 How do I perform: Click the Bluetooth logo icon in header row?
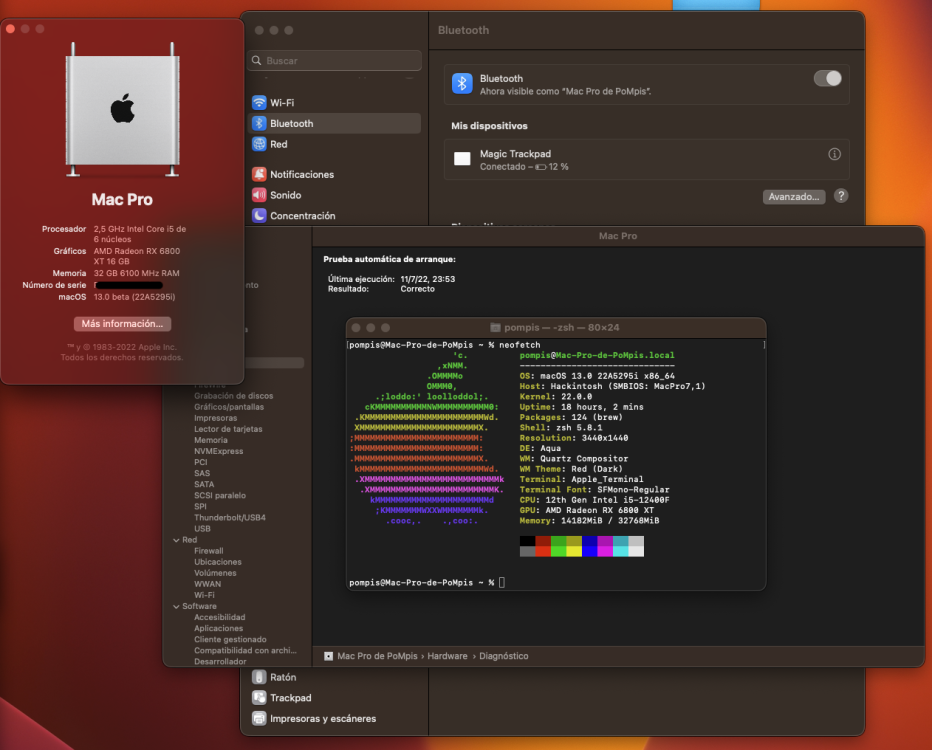point(462,84)
